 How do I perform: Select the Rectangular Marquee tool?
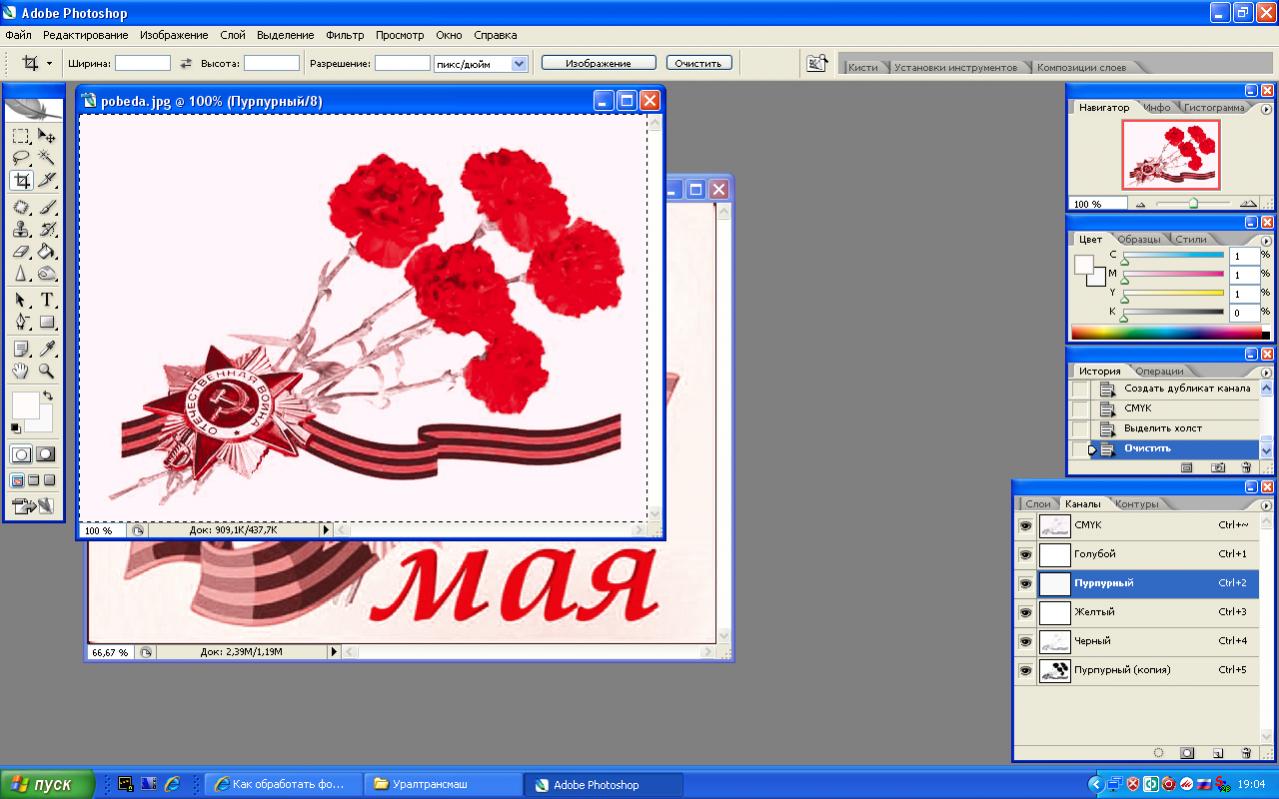(21, 136)
